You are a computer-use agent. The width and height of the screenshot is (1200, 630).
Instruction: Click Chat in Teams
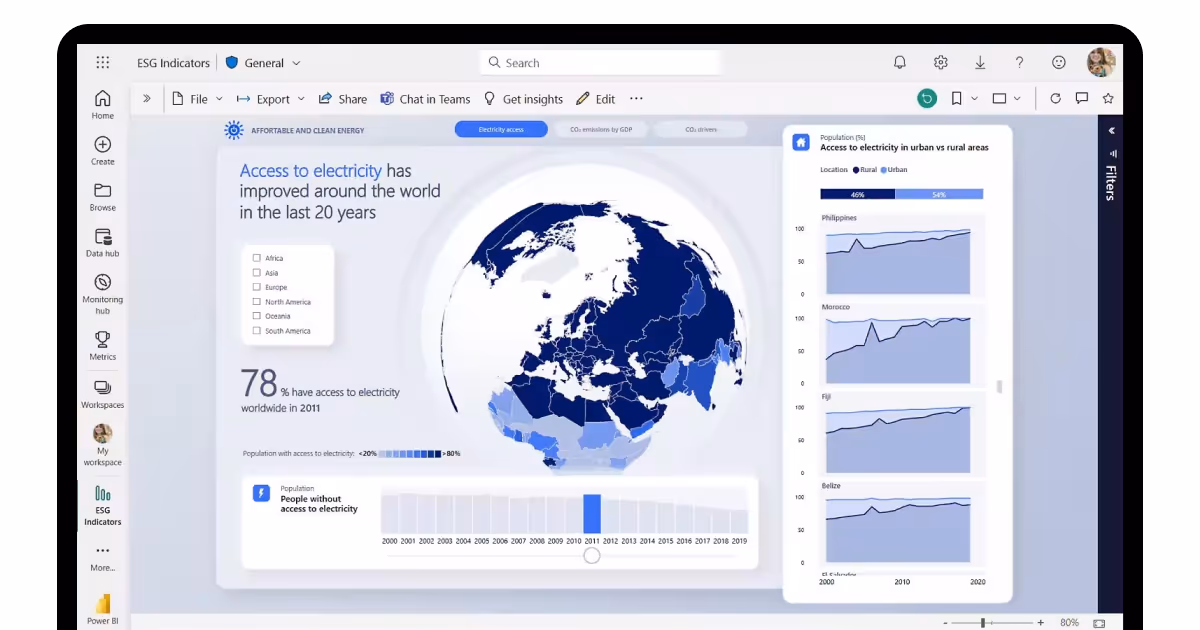pyautogui.click(x=425, y=99)
